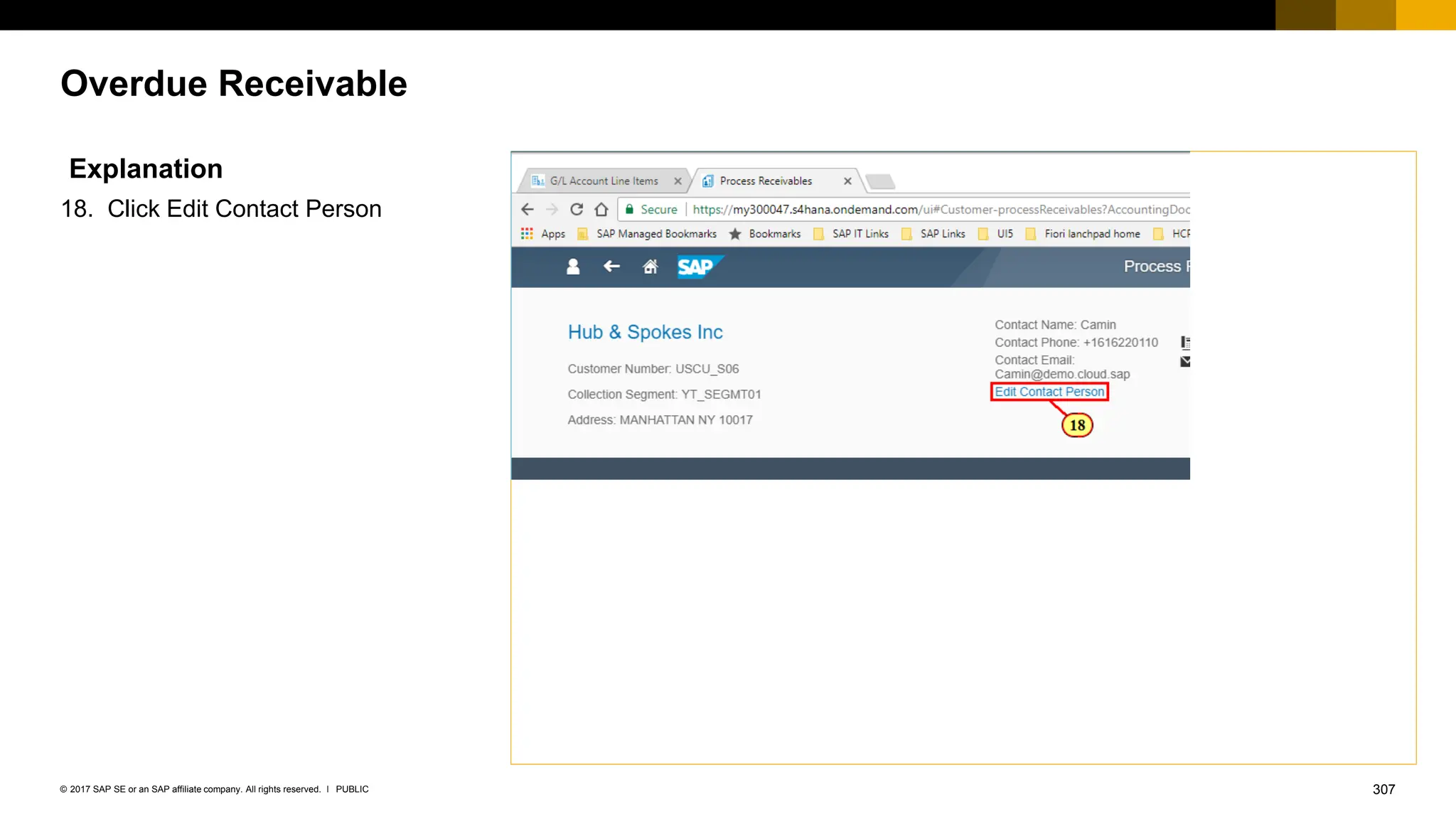Click the contact email envelope icon
Viewport: 1456px width, 819px height.
[1185, 361]
